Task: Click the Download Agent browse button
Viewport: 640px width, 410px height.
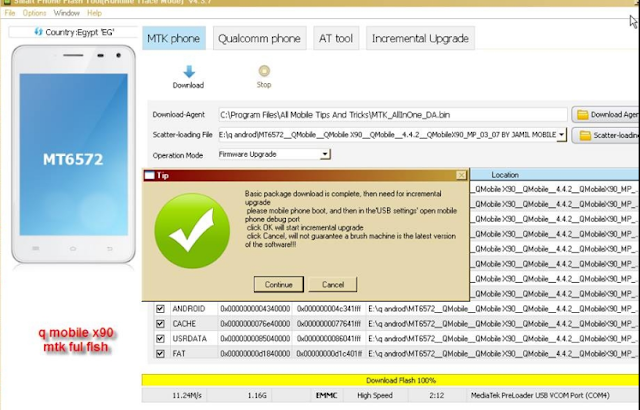Action: click(x=606, y=115)
